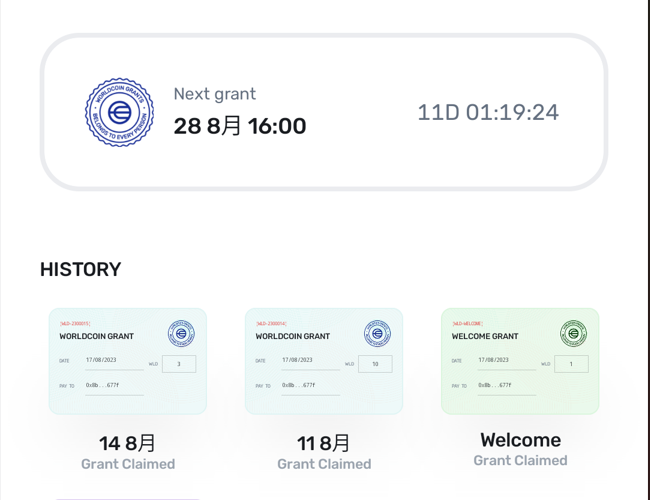Click the WLD-WELCOME voucher code
This screenshot has width=650, height=500.
tap(467, 323)
